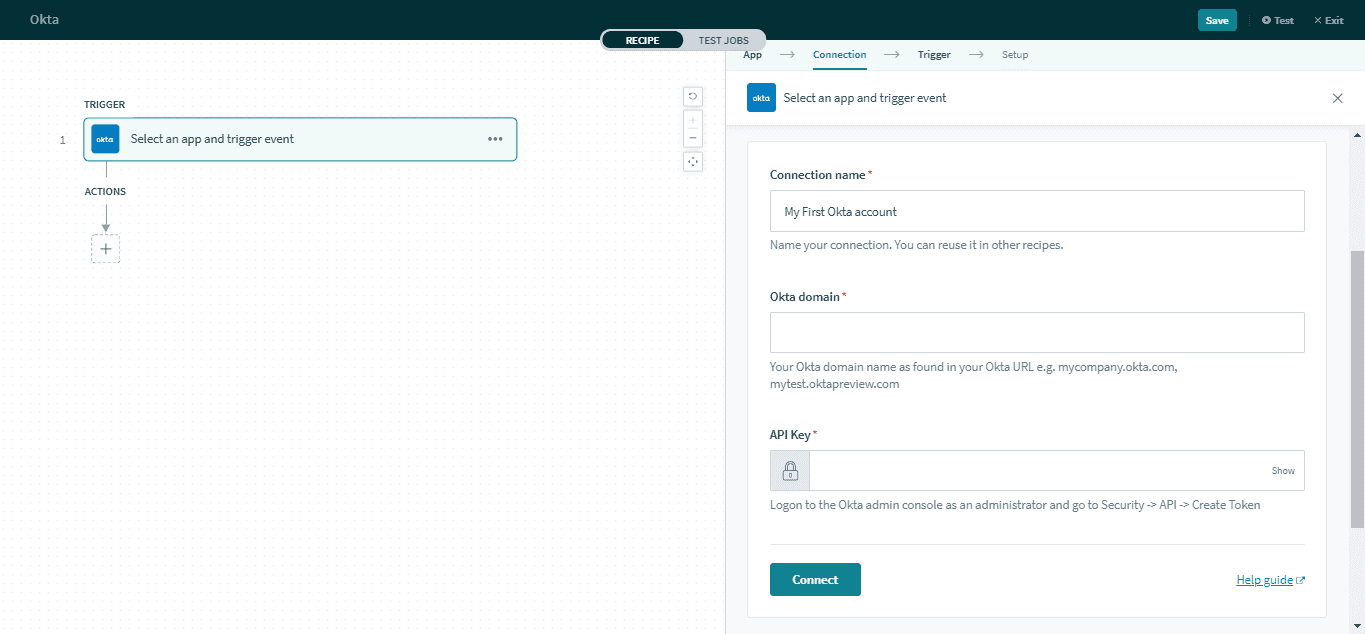
Task: Open the Trigger step in the breadcrumb
Action: [933, 54]
